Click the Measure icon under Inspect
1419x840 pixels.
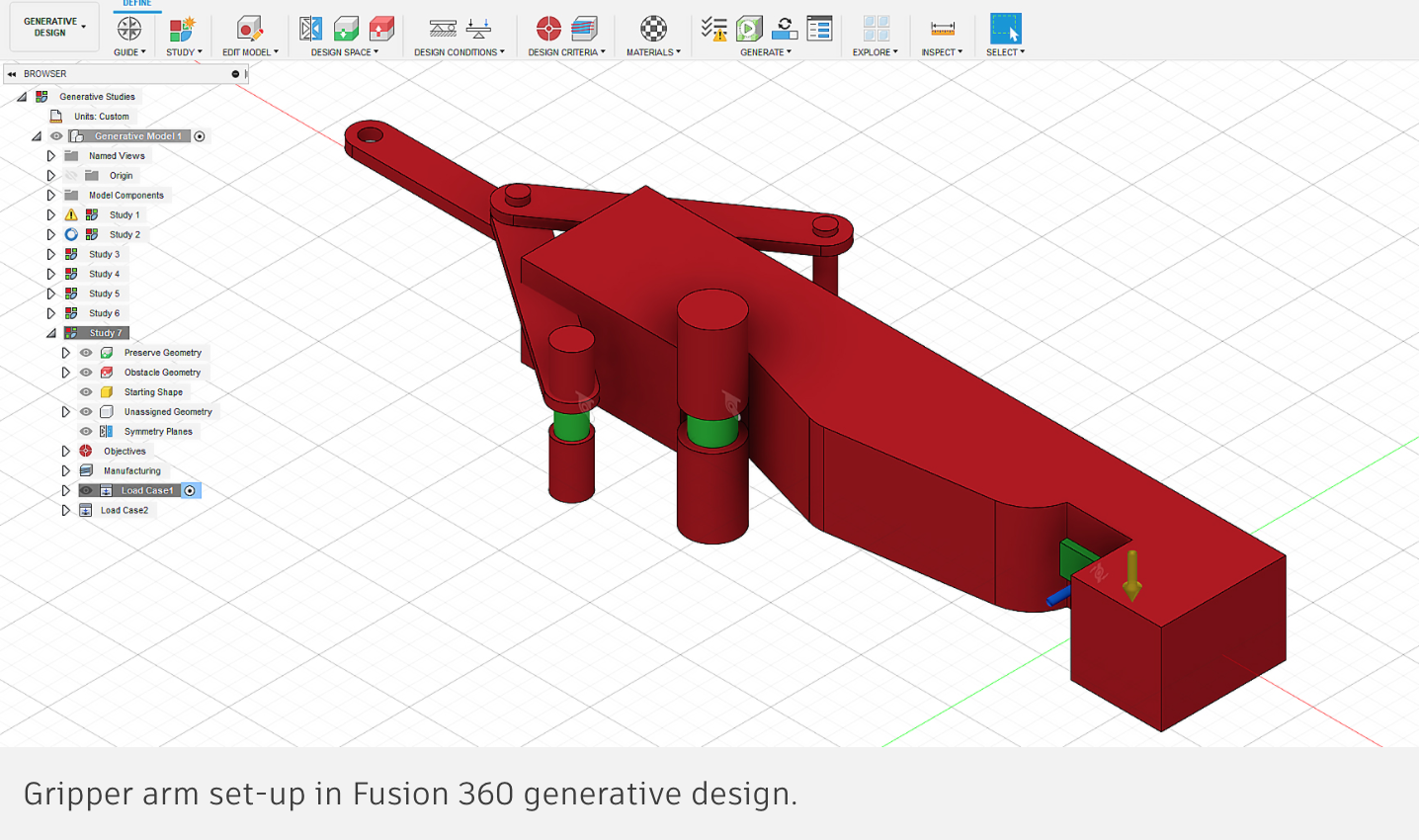point(943,29)
